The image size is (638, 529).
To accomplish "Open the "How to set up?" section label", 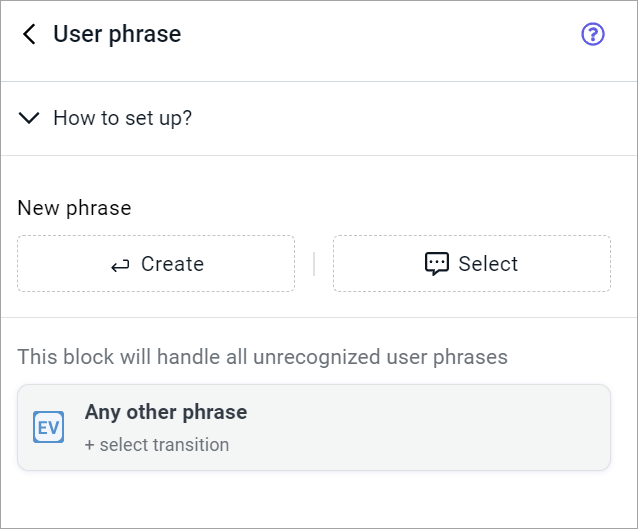I will pos(122,118).
